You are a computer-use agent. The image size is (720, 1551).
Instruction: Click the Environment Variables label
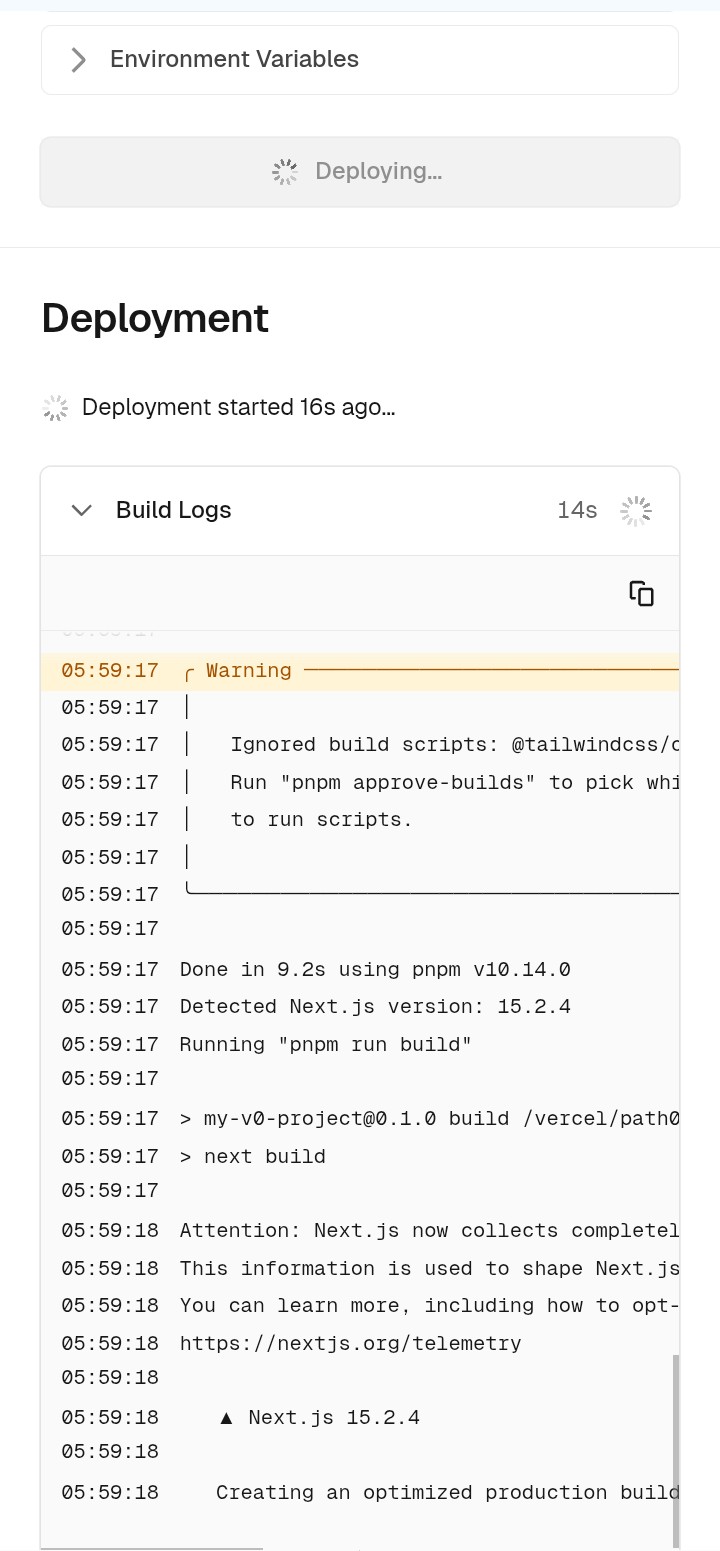click(234, 60)
